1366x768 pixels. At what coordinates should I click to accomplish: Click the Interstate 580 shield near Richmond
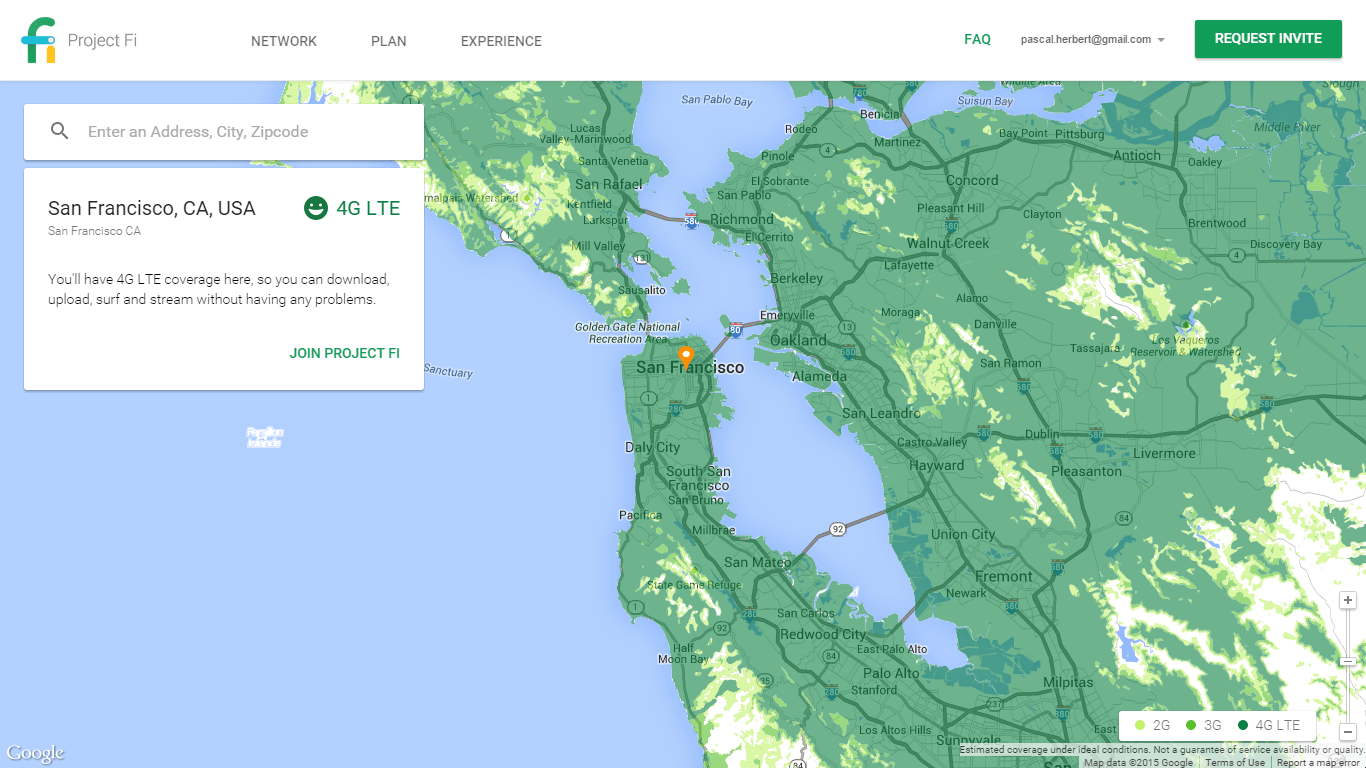tap(691, 219)
